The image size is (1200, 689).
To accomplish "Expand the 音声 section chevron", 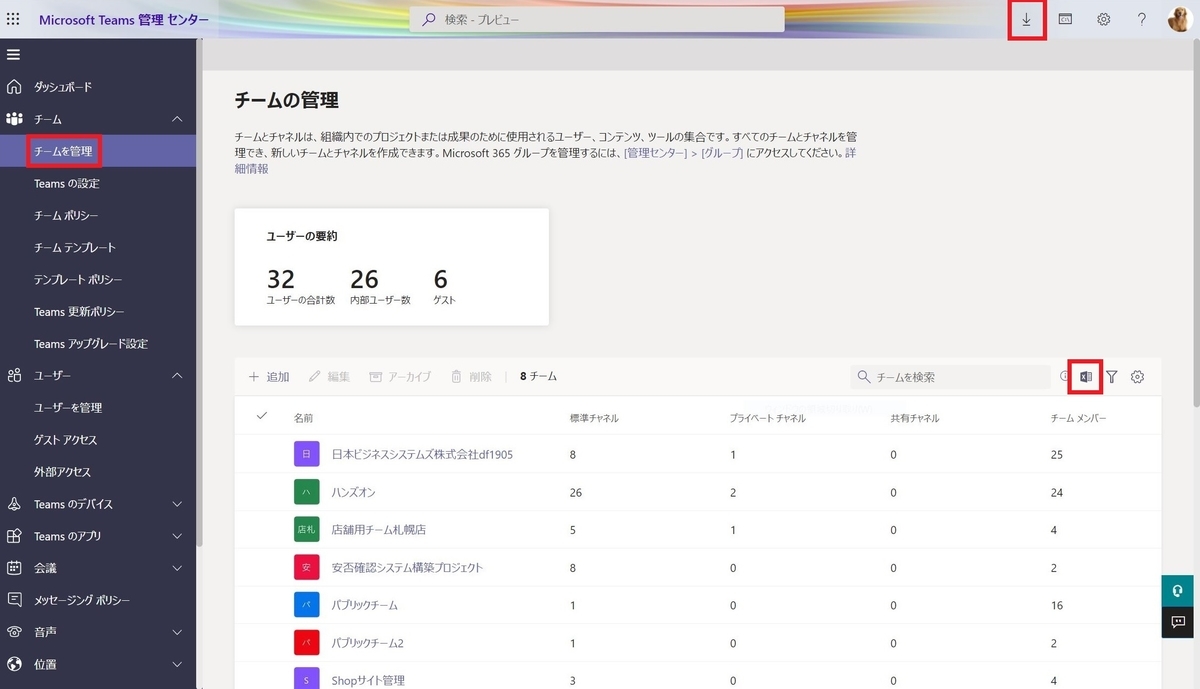I will tap(177, 632).
